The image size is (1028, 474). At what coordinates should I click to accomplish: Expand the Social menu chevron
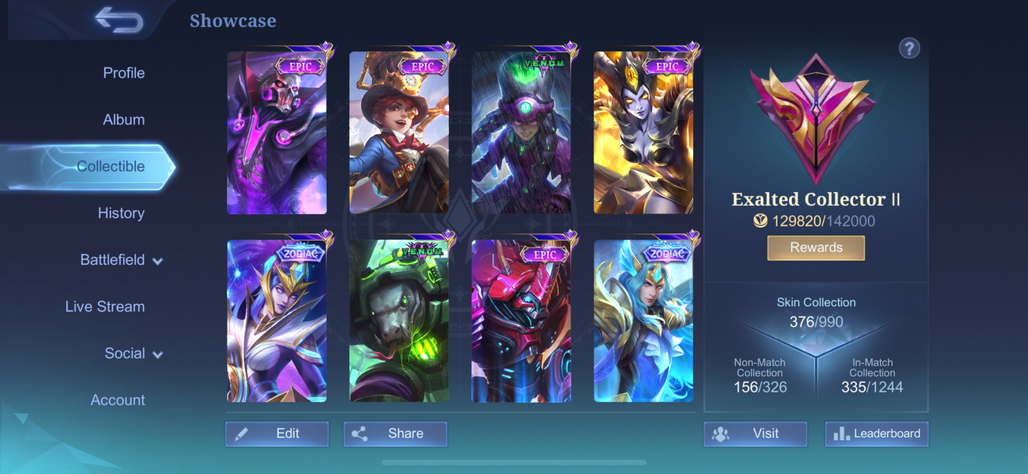click(157, 355)
